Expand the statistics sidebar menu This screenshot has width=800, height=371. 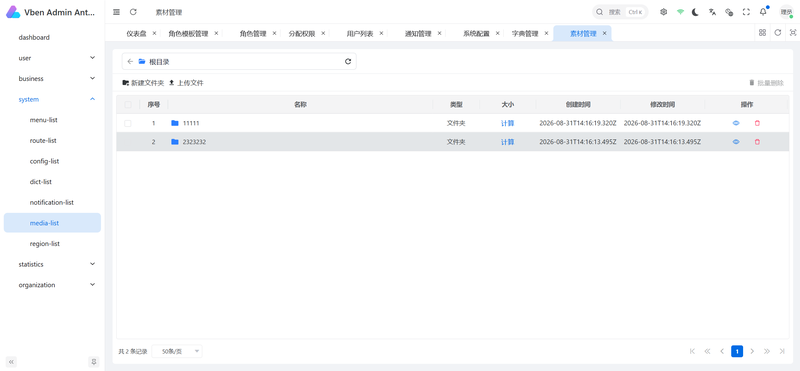pos(52,264)
